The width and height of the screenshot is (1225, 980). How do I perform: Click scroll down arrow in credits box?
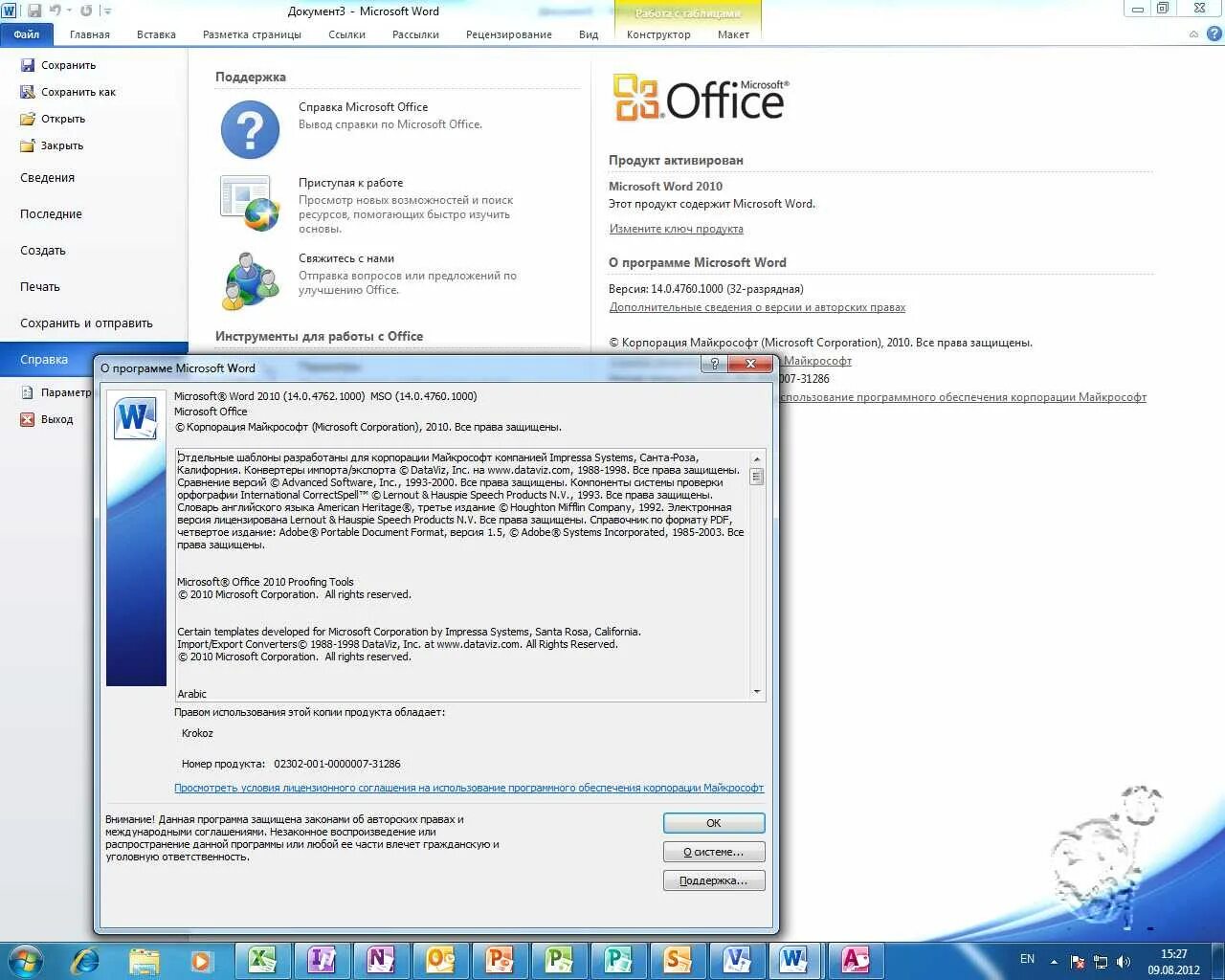tap(757, 691)
